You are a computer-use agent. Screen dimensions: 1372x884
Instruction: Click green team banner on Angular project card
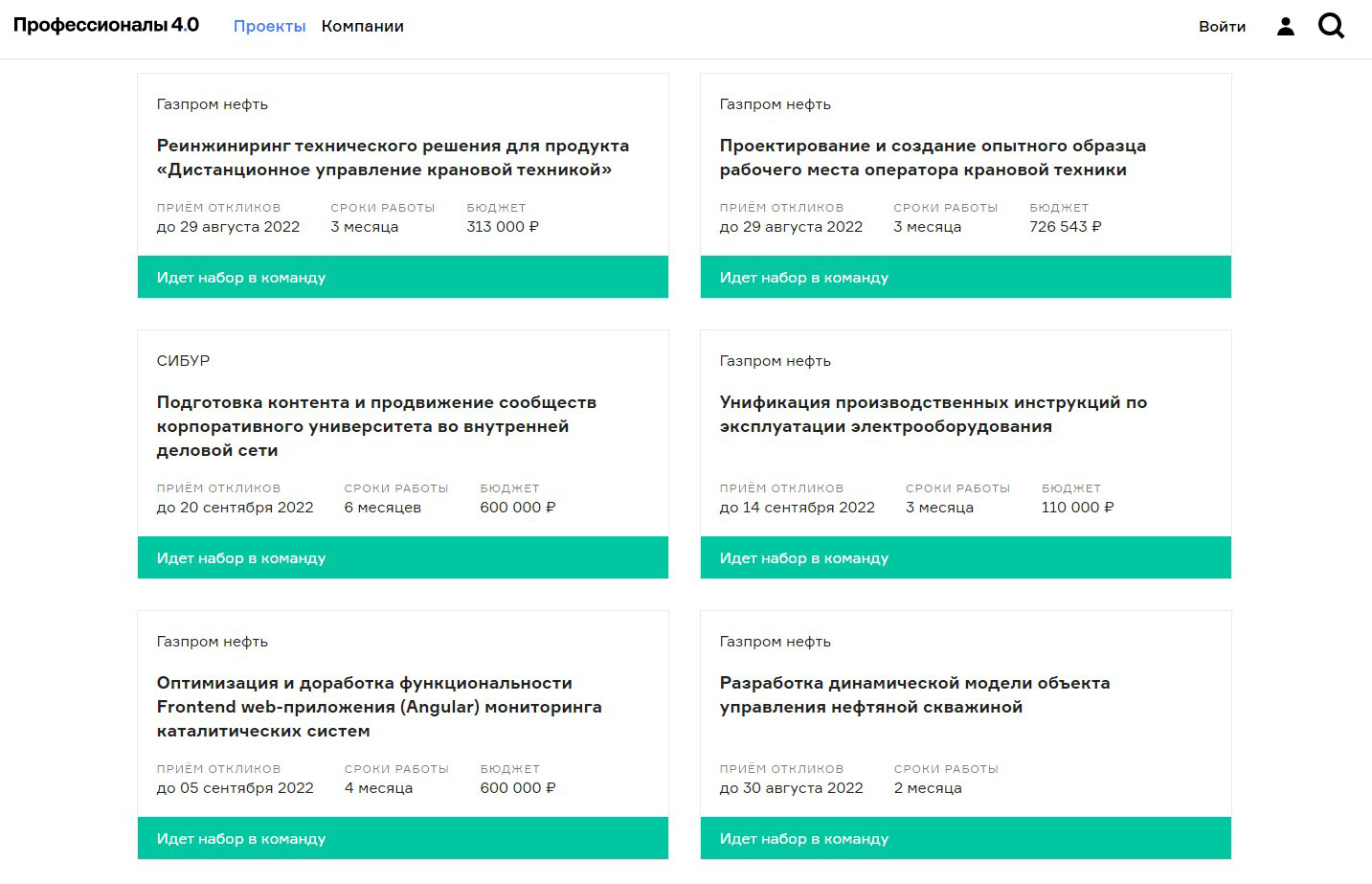coord(403,838)
